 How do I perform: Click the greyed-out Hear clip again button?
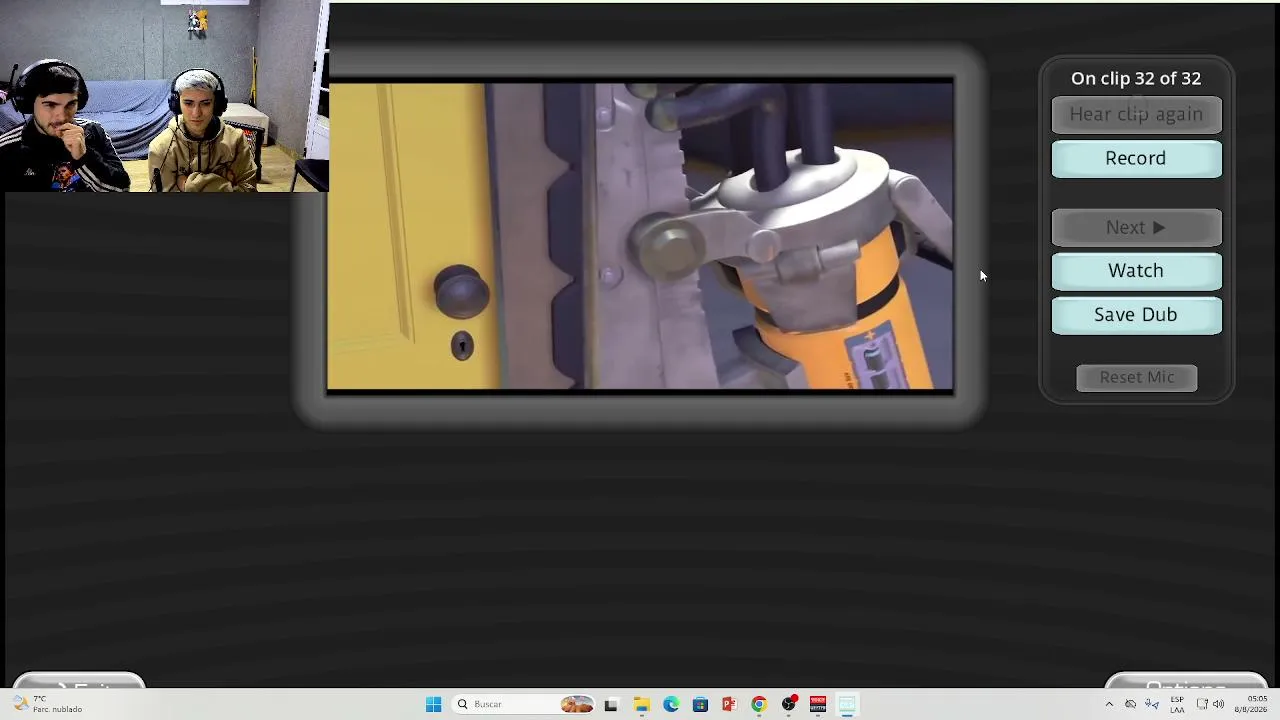[x=1136, y=114]
